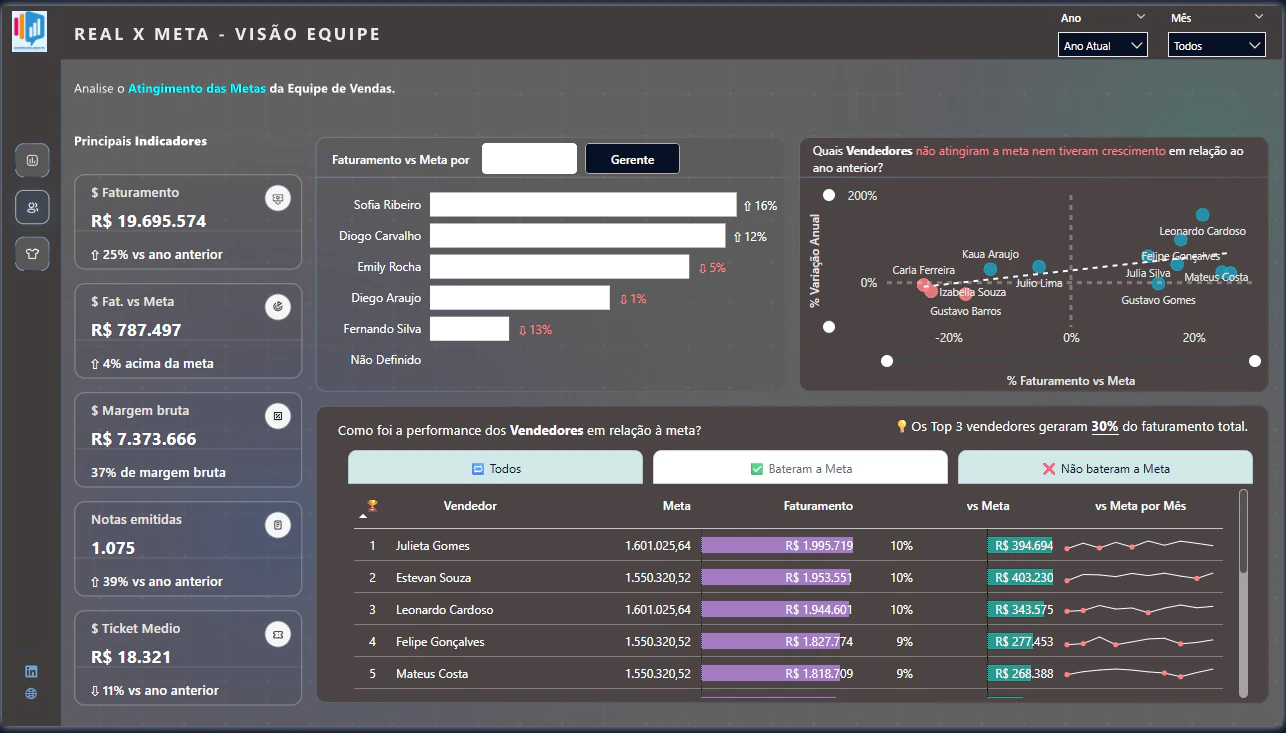Click Diogo Carvalho's bar in chart
This screenshot has height=733, width=1286.
click(x=577, y=236)
